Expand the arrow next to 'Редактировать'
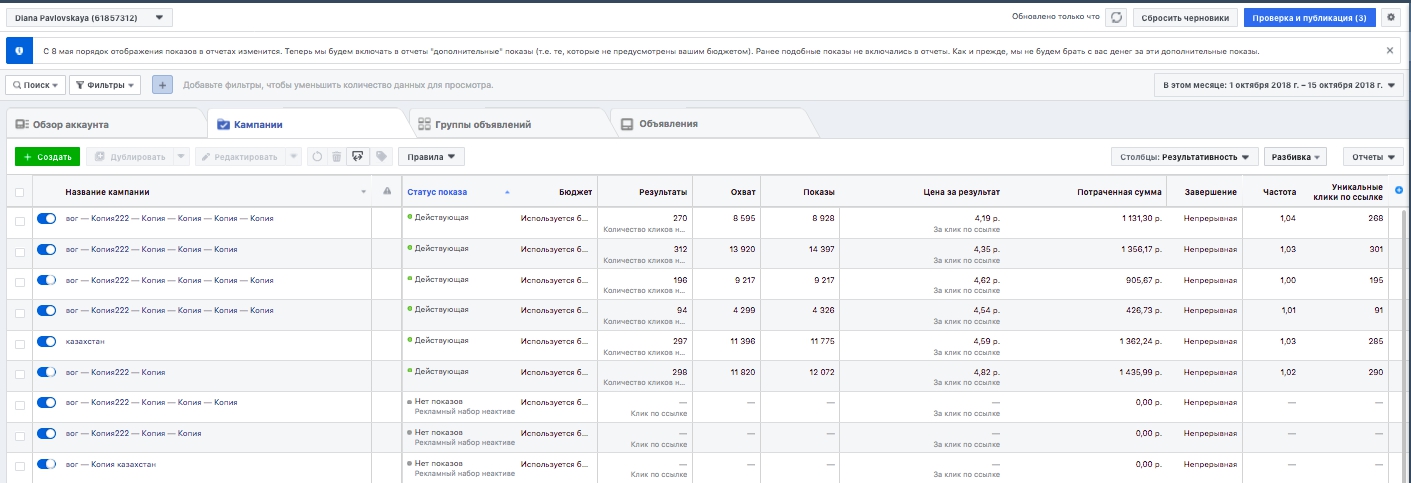Image resolution: width=1411 pixels, height=483 pixels. click(x=293, y=156)
